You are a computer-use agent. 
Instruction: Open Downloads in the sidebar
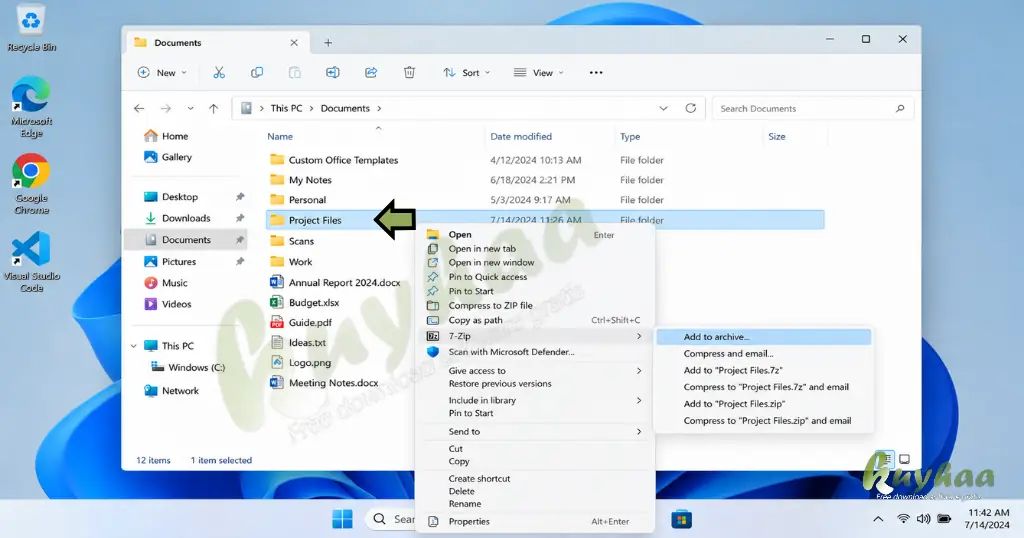point(185,218)
